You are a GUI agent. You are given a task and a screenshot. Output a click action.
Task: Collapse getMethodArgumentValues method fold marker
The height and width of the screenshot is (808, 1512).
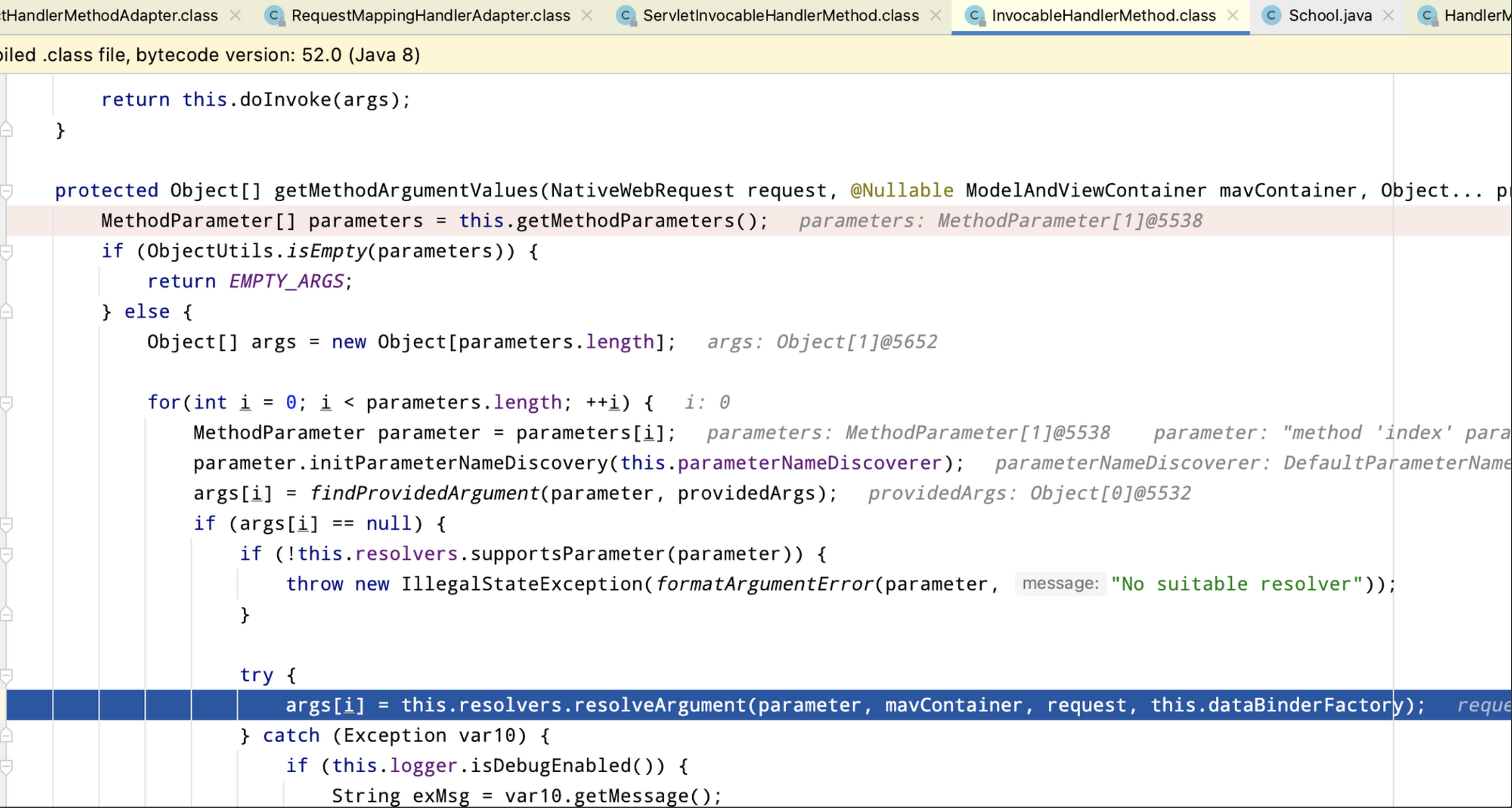coord(7,191)
